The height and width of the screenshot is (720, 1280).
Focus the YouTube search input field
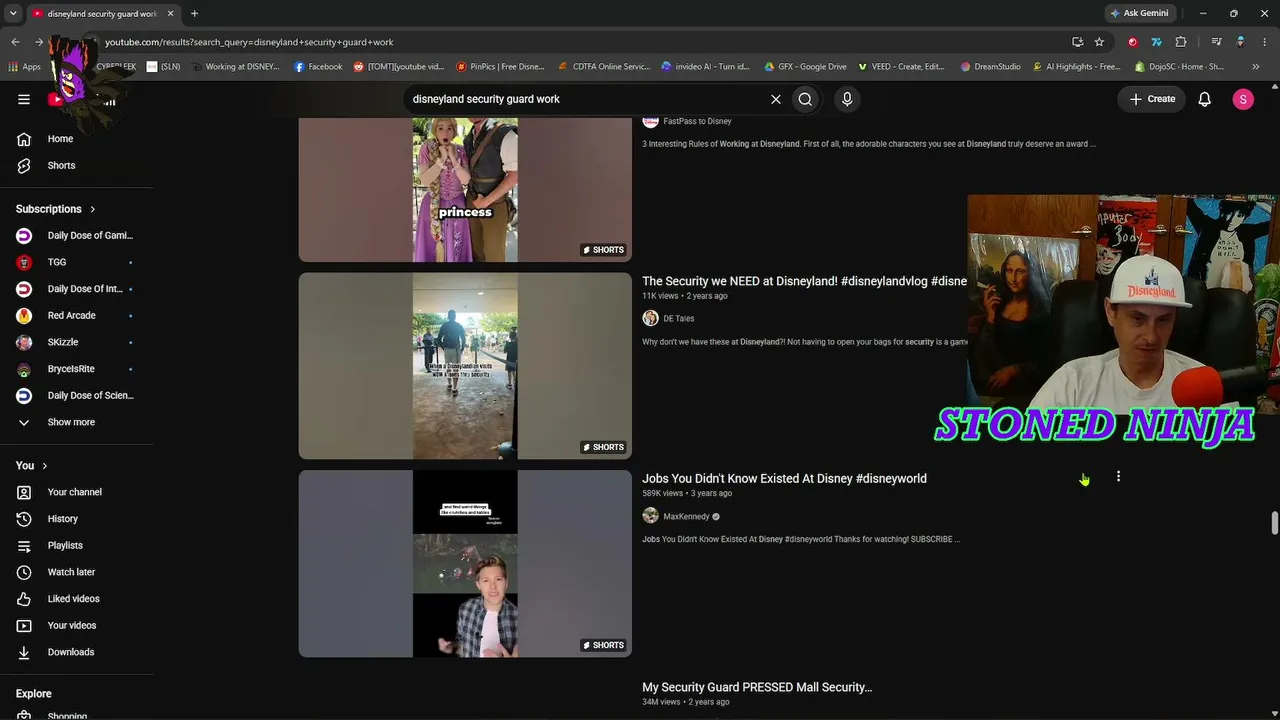585,99
